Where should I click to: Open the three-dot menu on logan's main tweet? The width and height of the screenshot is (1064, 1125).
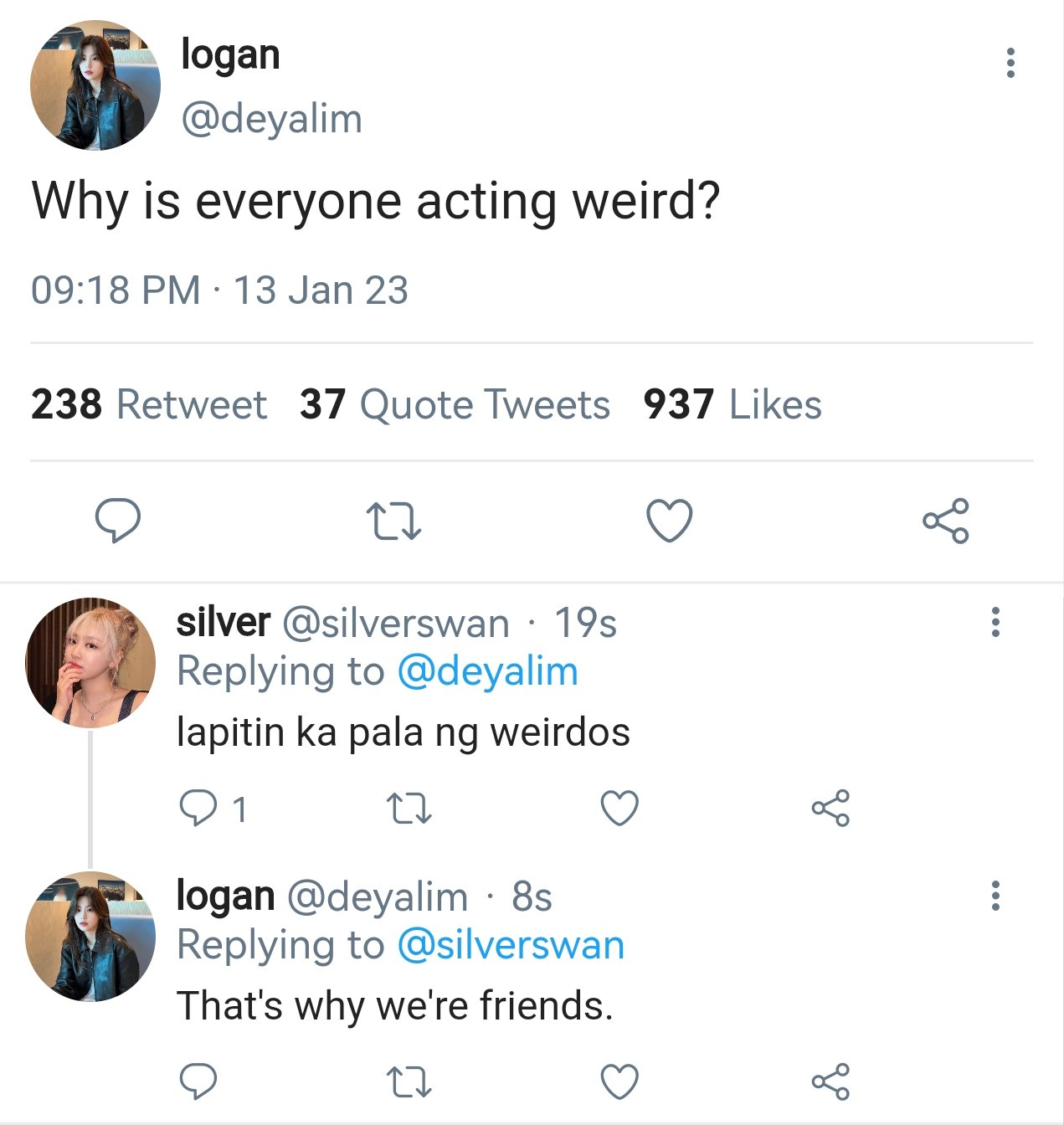coord(1010,63)
